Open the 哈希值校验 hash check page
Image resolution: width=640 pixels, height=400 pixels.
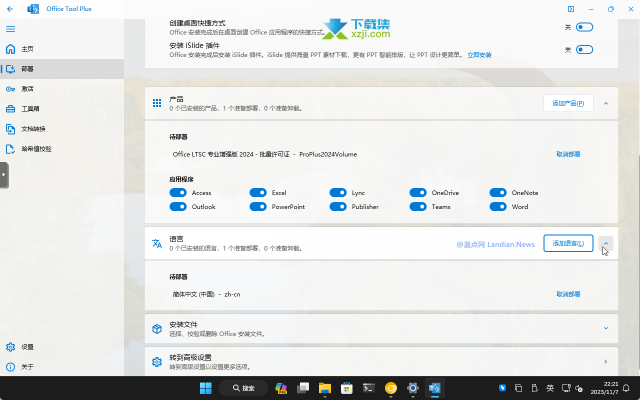62,149
